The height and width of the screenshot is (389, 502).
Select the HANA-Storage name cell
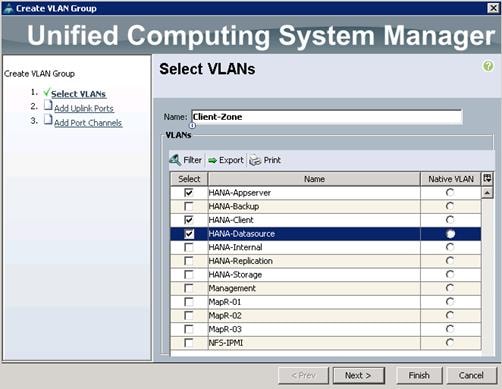(314, 275)
